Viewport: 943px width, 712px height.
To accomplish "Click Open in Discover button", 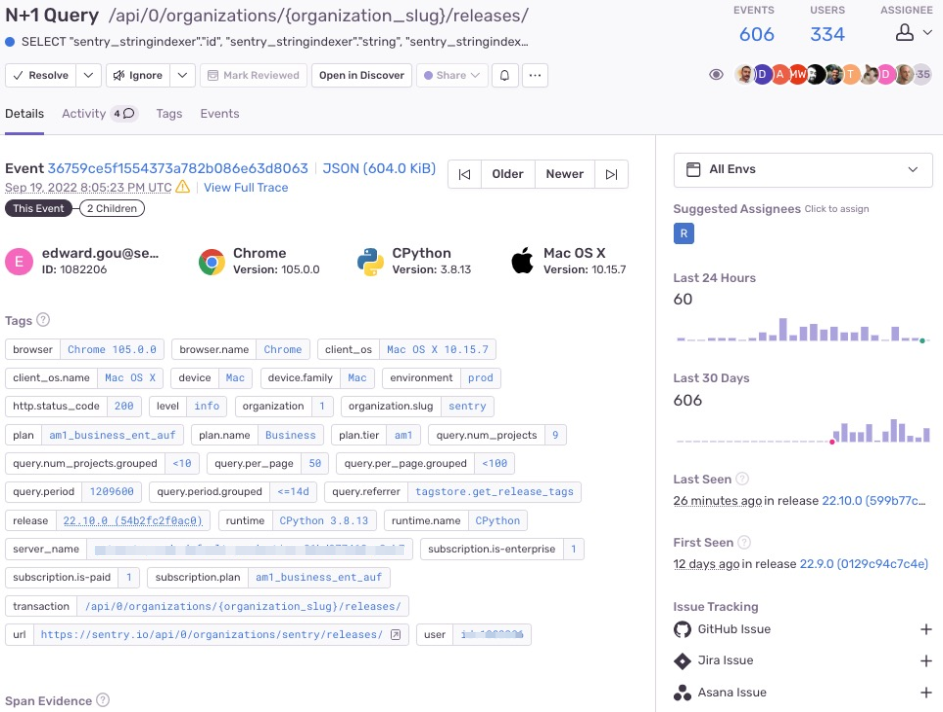I will [x=361, y=75].
